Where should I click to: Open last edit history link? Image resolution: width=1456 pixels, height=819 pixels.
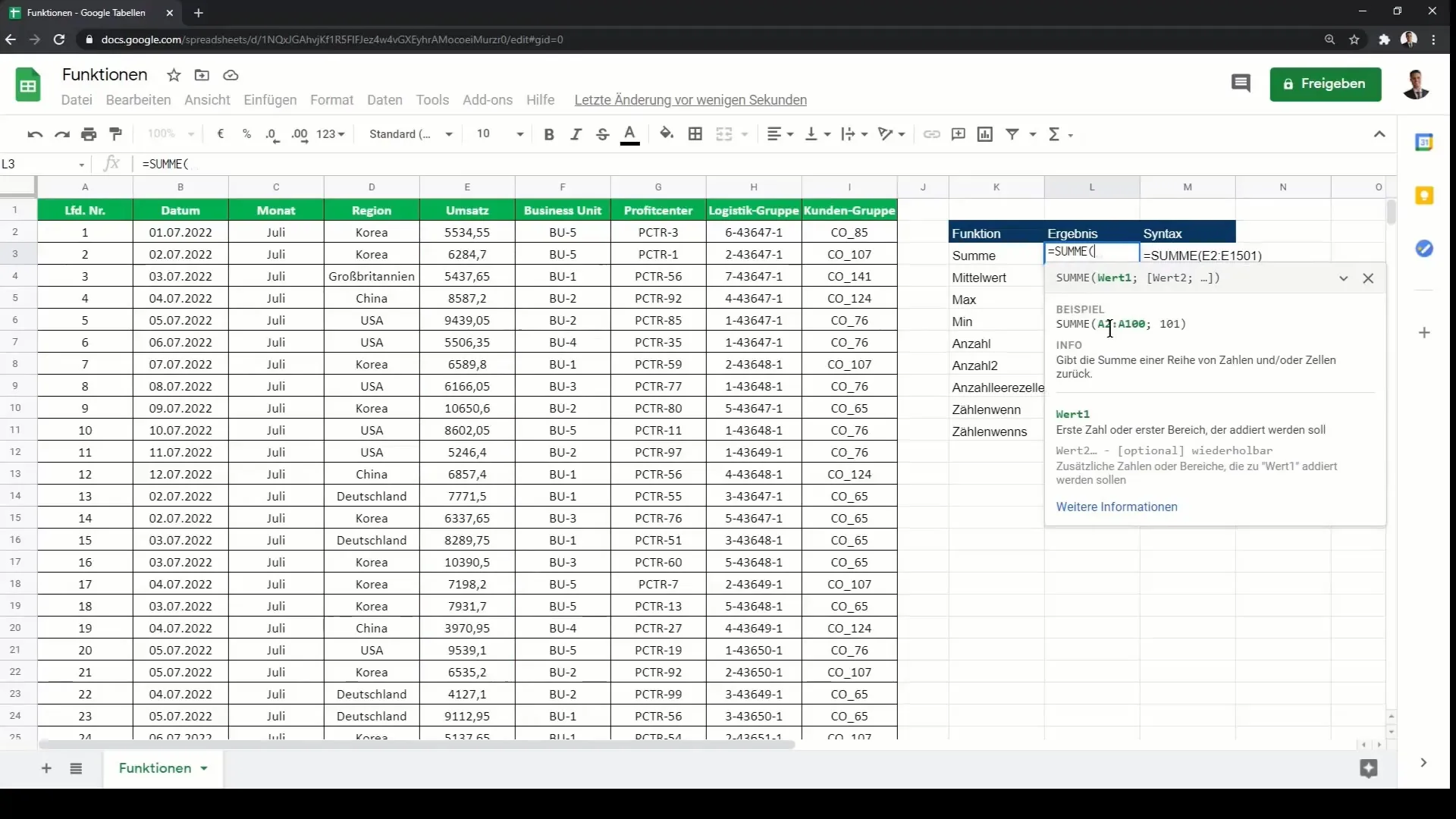click(690, 100)
